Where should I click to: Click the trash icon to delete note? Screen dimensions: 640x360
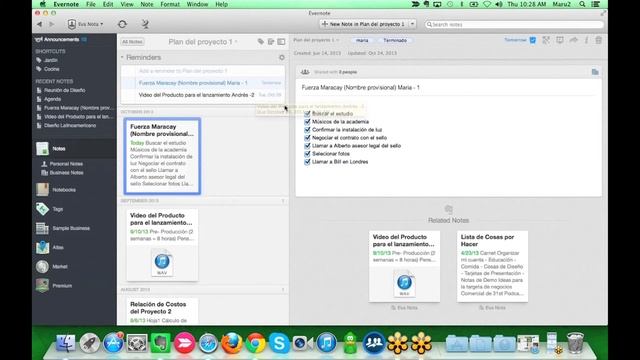tap(598, 40)
